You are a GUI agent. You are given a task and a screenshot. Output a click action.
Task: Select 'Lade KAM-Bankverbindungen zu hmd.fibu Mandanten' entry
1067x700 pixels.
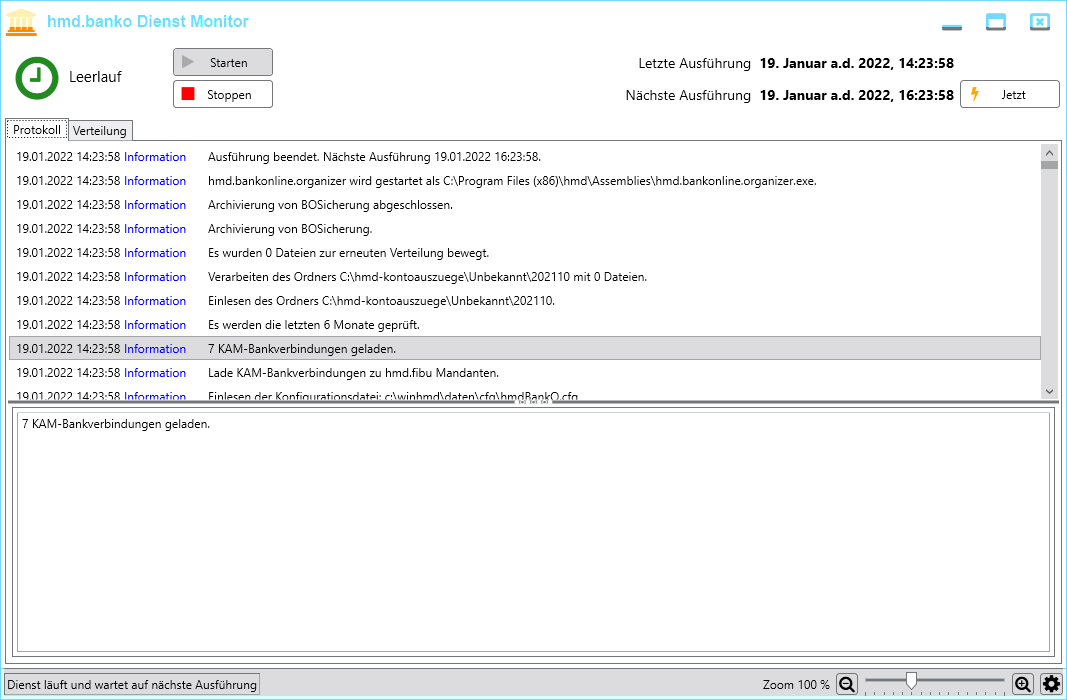coord(353,373)
